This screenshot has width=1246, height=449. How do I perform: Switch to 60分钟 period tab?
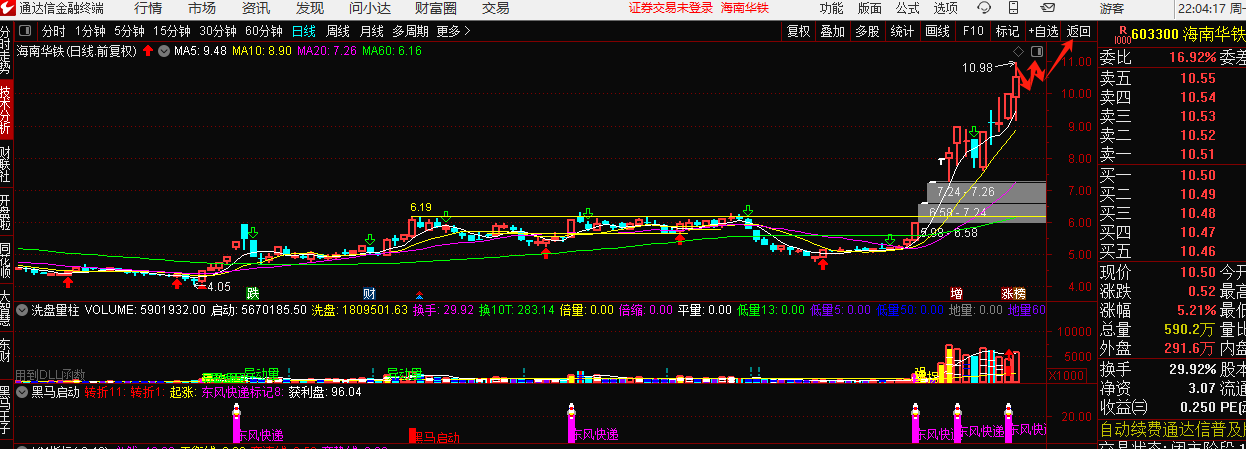(x=264, y=31)
